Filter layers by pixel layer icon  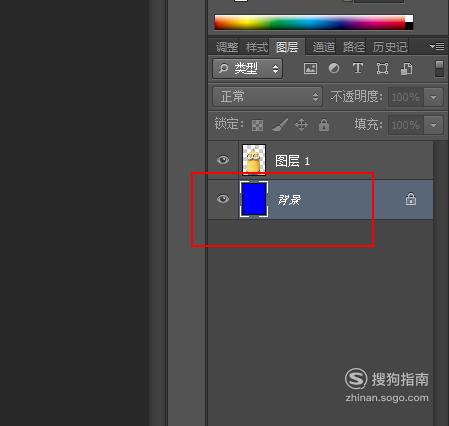pyautogui.click(x=310, y=69)
